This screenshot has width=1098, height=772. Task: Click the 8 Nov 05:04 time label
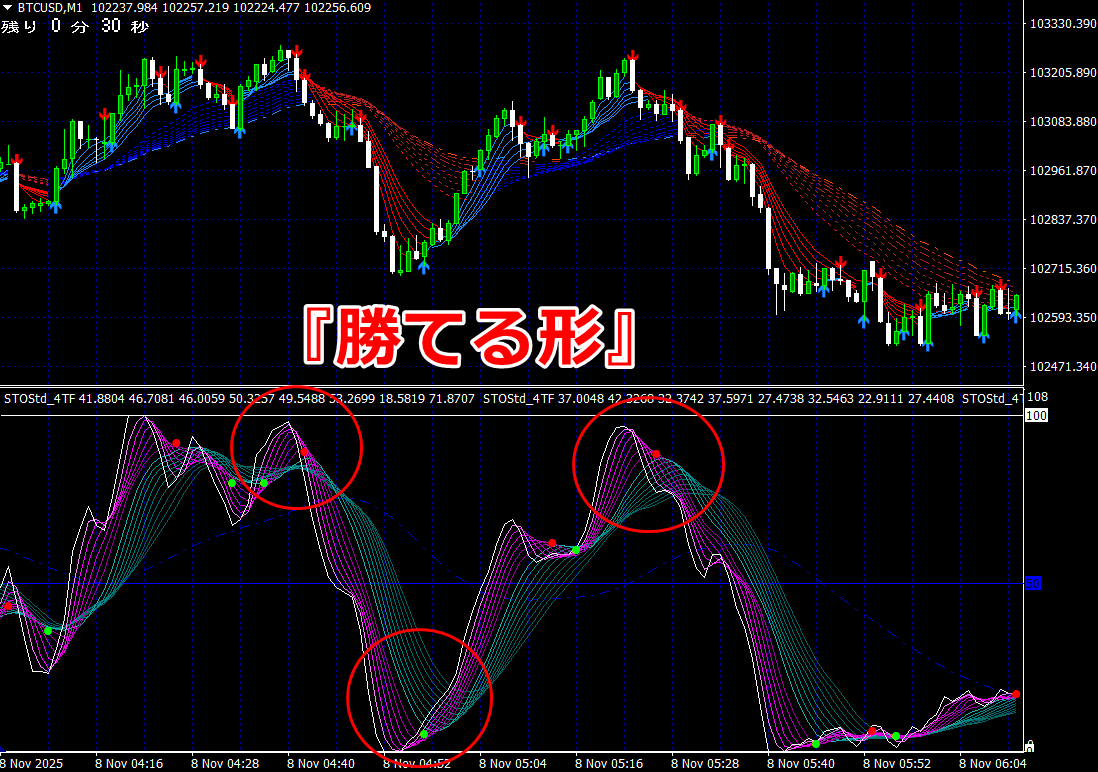pyautogui.click(x=513, y=764)
